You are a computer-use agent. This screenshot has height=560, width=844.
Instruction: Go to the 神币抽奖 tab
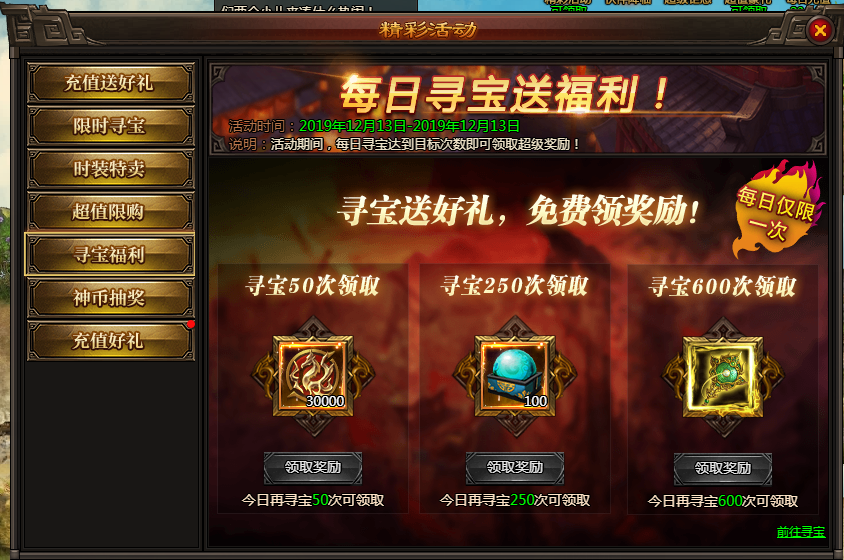point(110,298)
